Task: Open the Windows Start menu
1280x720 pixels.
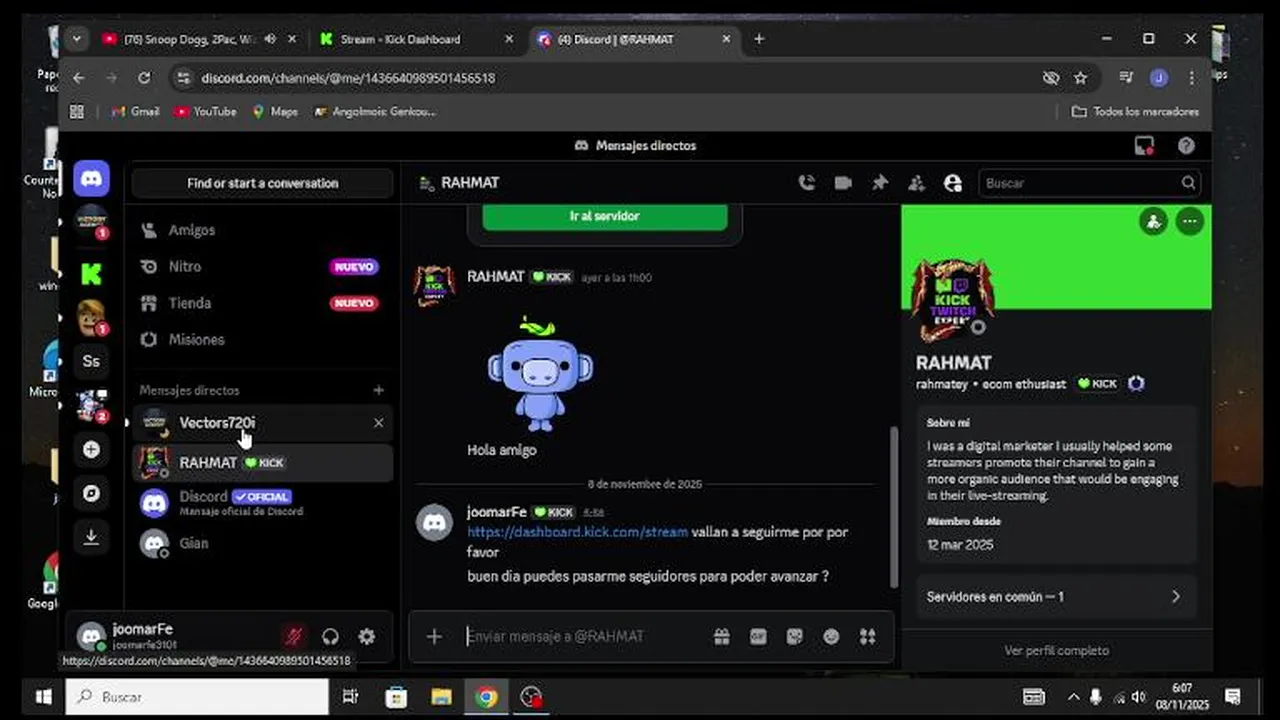Action: 43,697
